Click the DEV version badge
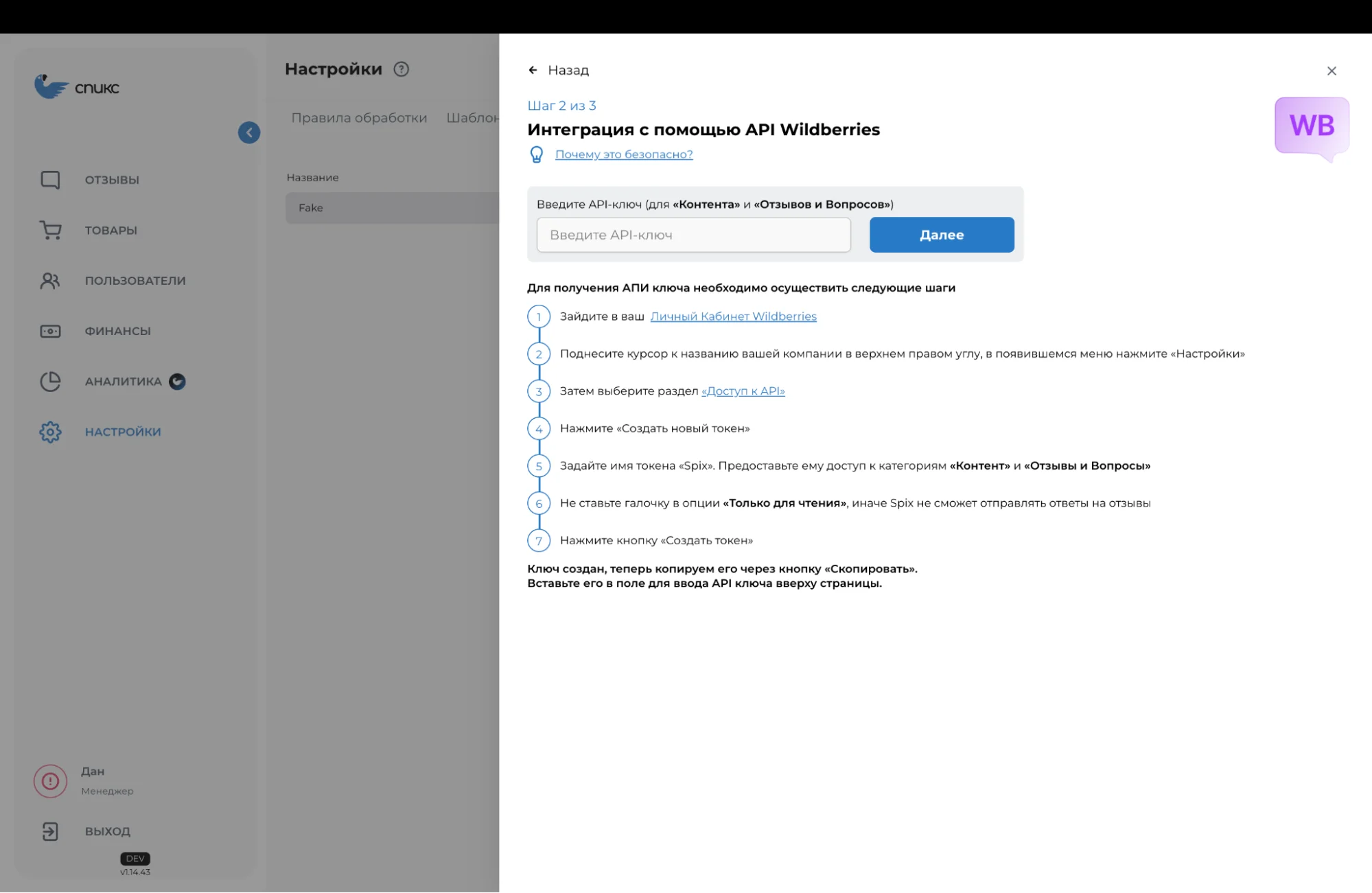 (135, 859)
